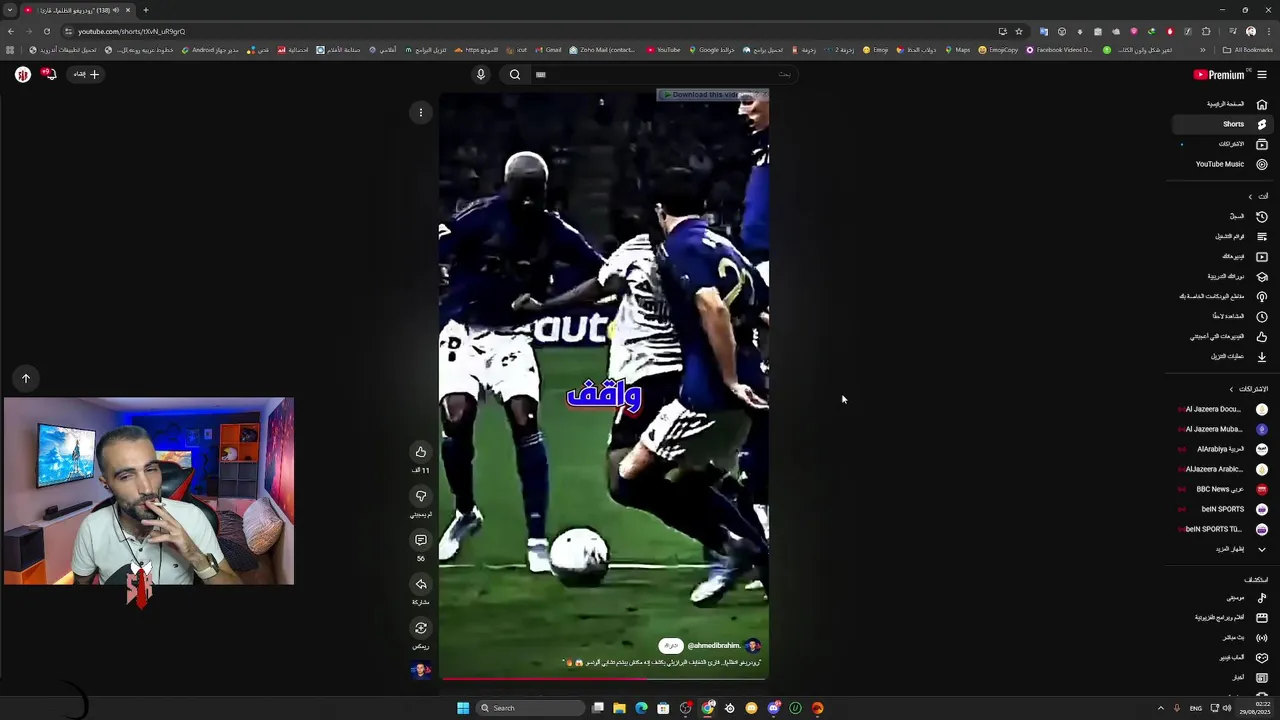
Task: Click the Chrome address bar URL
Action: [x=131, y=31]
